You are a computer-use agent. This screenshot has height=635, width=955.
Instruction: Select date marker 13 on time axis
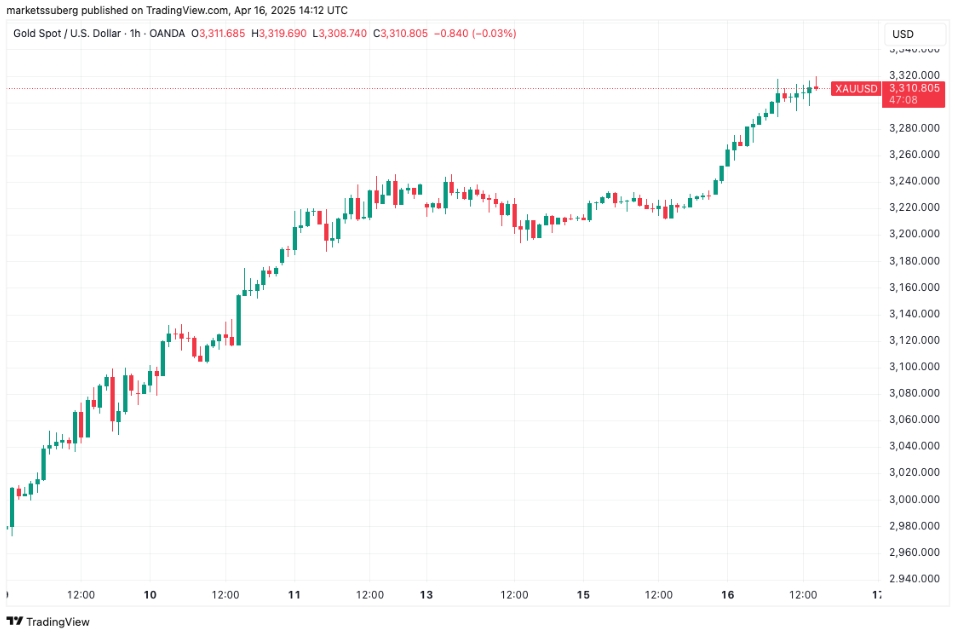426,595
